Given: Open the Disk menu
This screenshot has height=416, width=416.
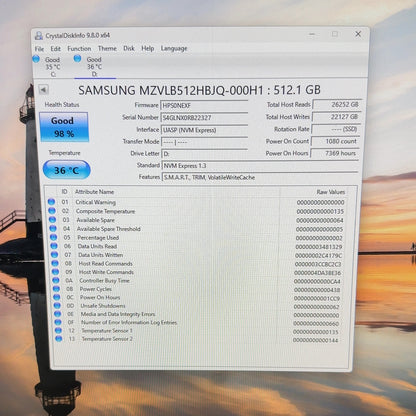Looking at the screenshot, I should tap(129, 49).
